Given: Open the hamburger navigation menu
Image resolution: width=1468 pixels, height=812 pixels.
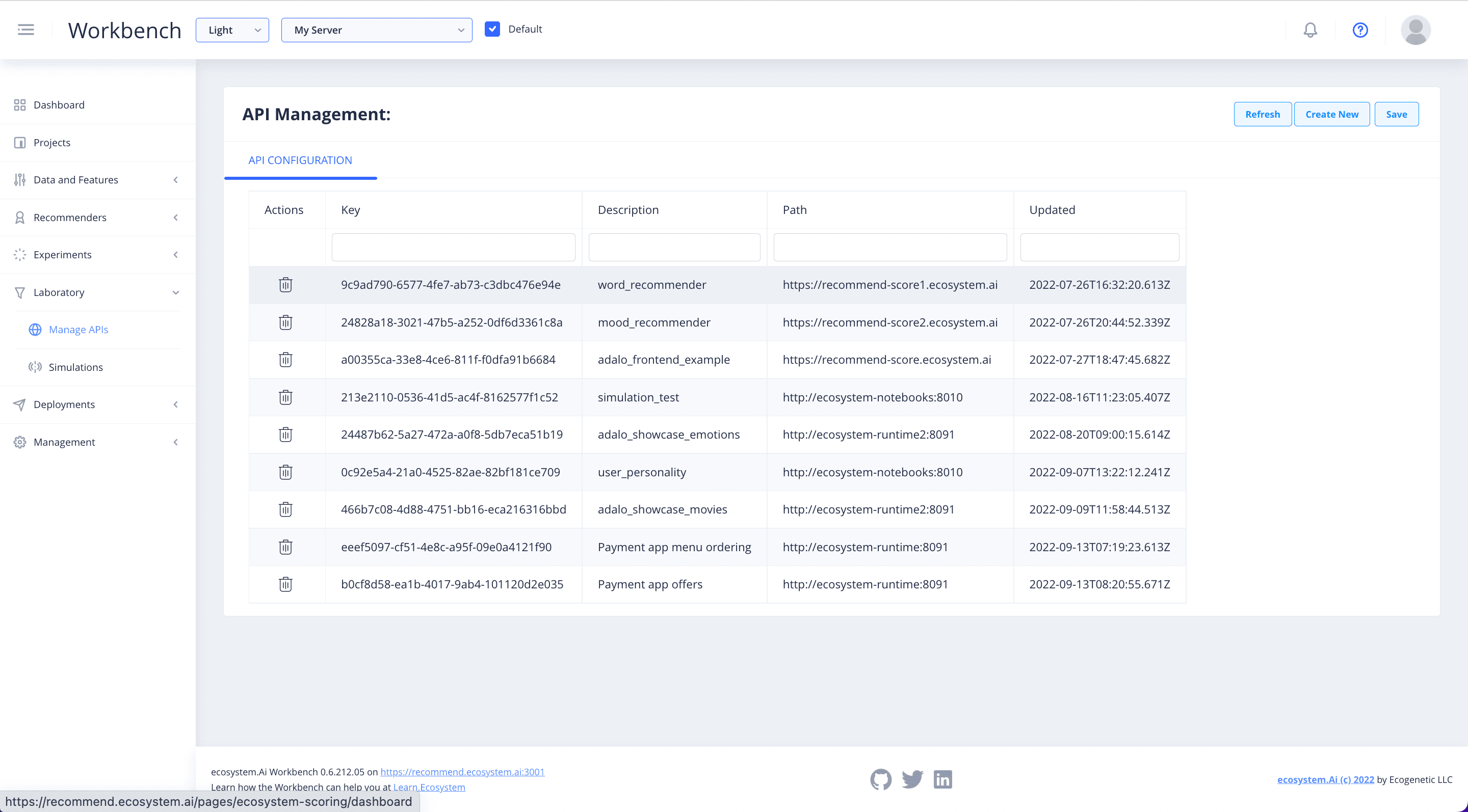Looking at the screenshot, I should [x=25, y=30].
